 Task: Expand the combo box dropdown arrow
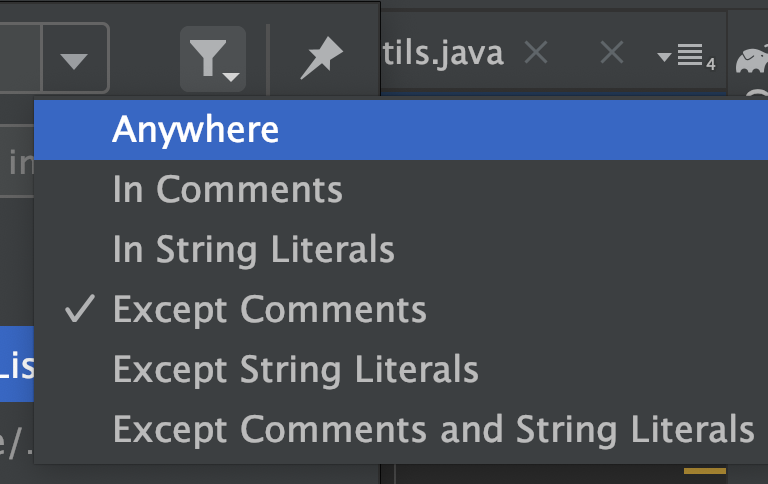pos(74,61)
